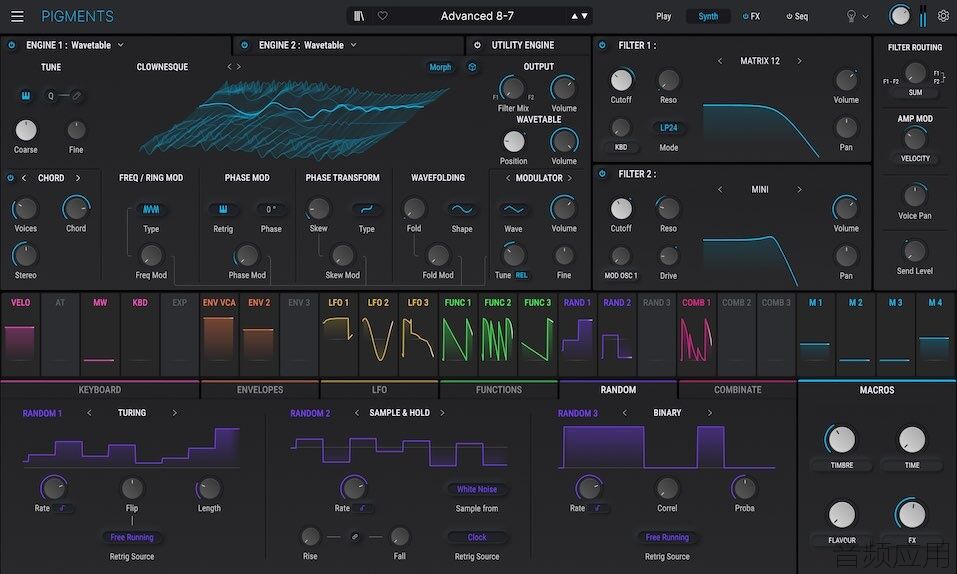The width and height of the screenshot is (957, 574).
Task: Click the Random 3 rate sync note icon
Action: coord(598,508)
